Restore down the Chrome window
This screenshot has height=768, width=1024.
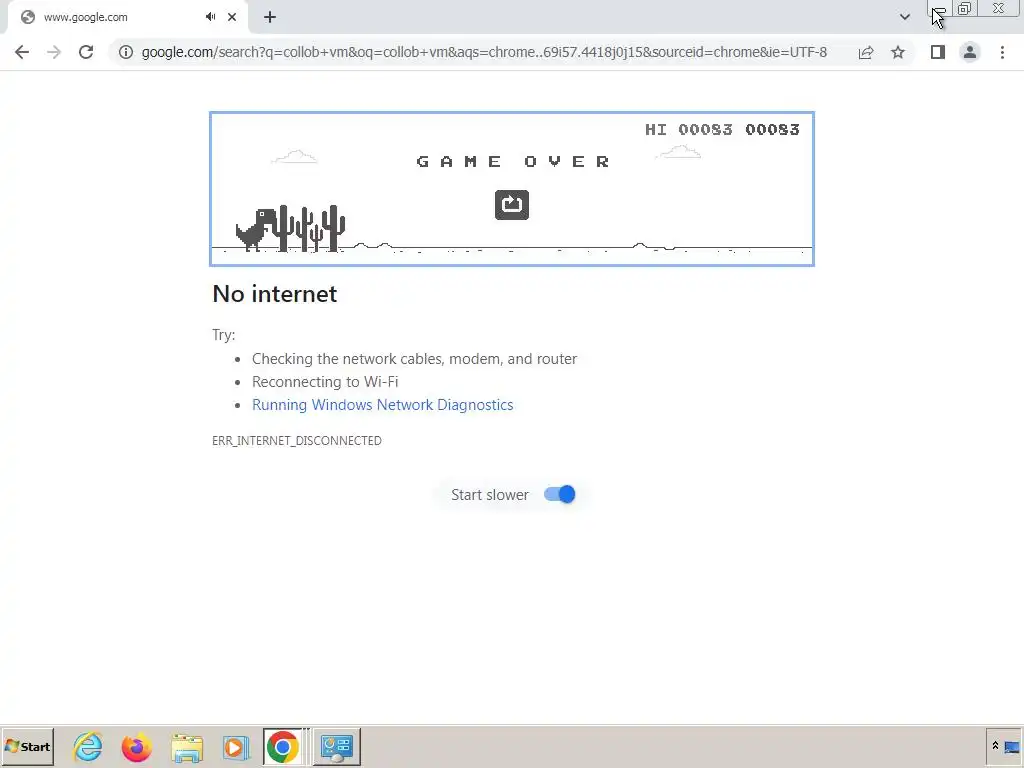[x=964, y=8]
